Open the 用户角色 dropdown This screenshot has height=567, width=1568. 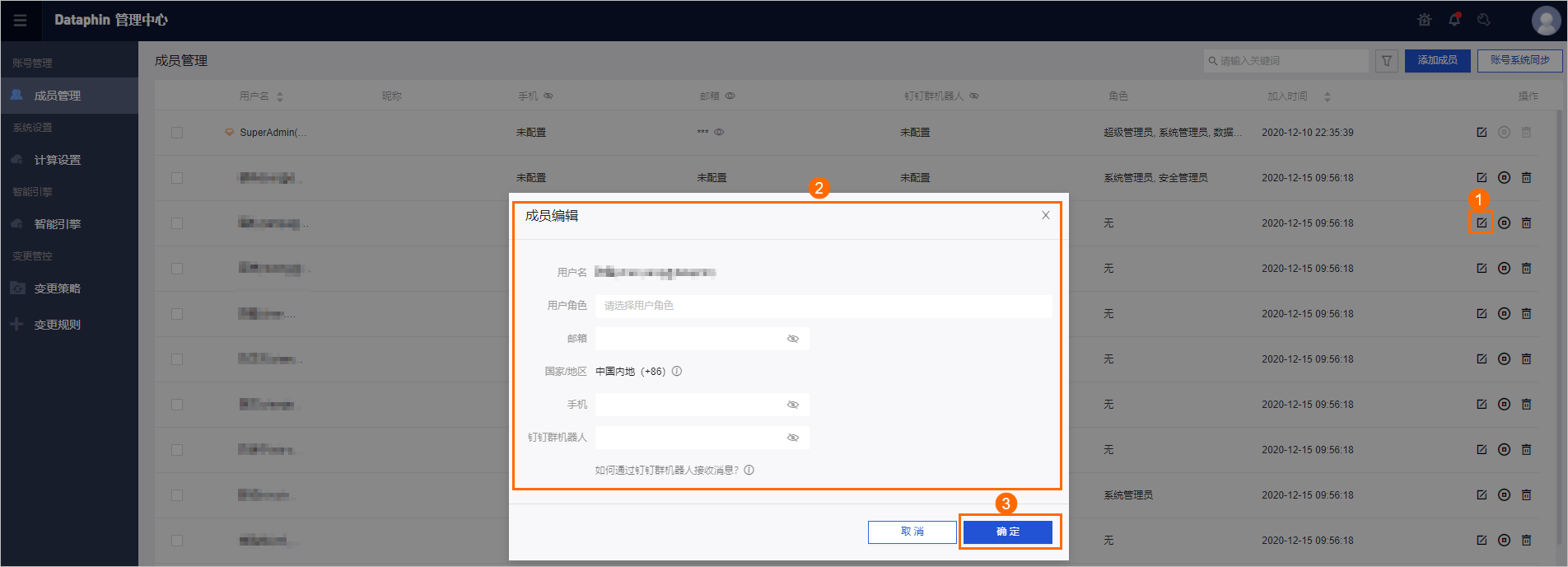(824, 306)
